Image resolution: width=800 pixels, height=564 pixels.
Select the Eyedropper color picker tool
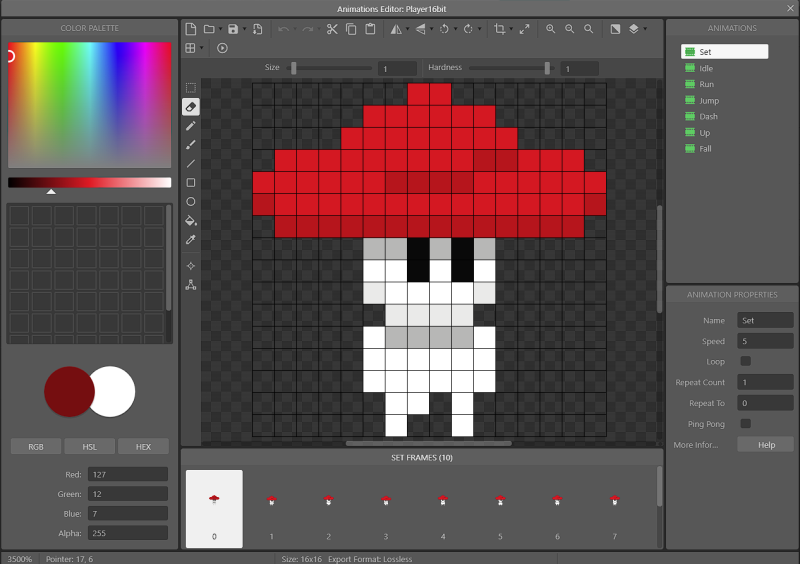coord(191,239)
